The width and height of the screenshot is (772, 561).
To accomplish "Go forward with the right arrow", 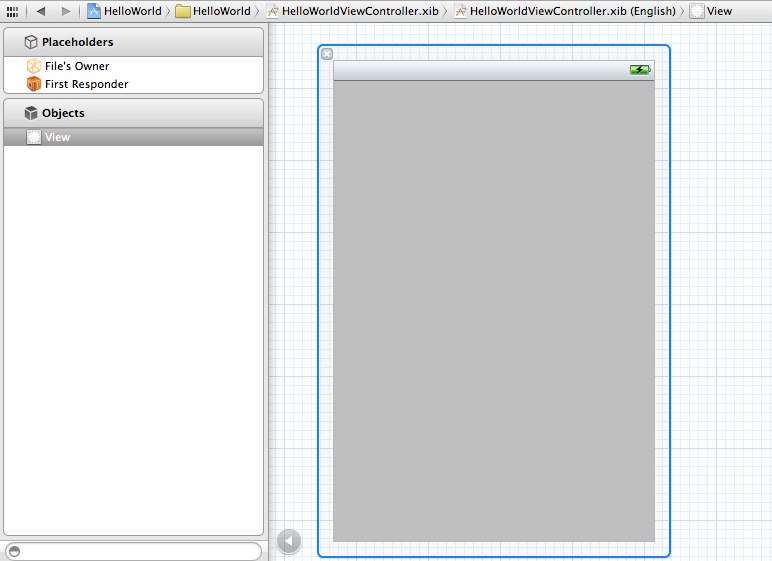I will pos(66,11).
